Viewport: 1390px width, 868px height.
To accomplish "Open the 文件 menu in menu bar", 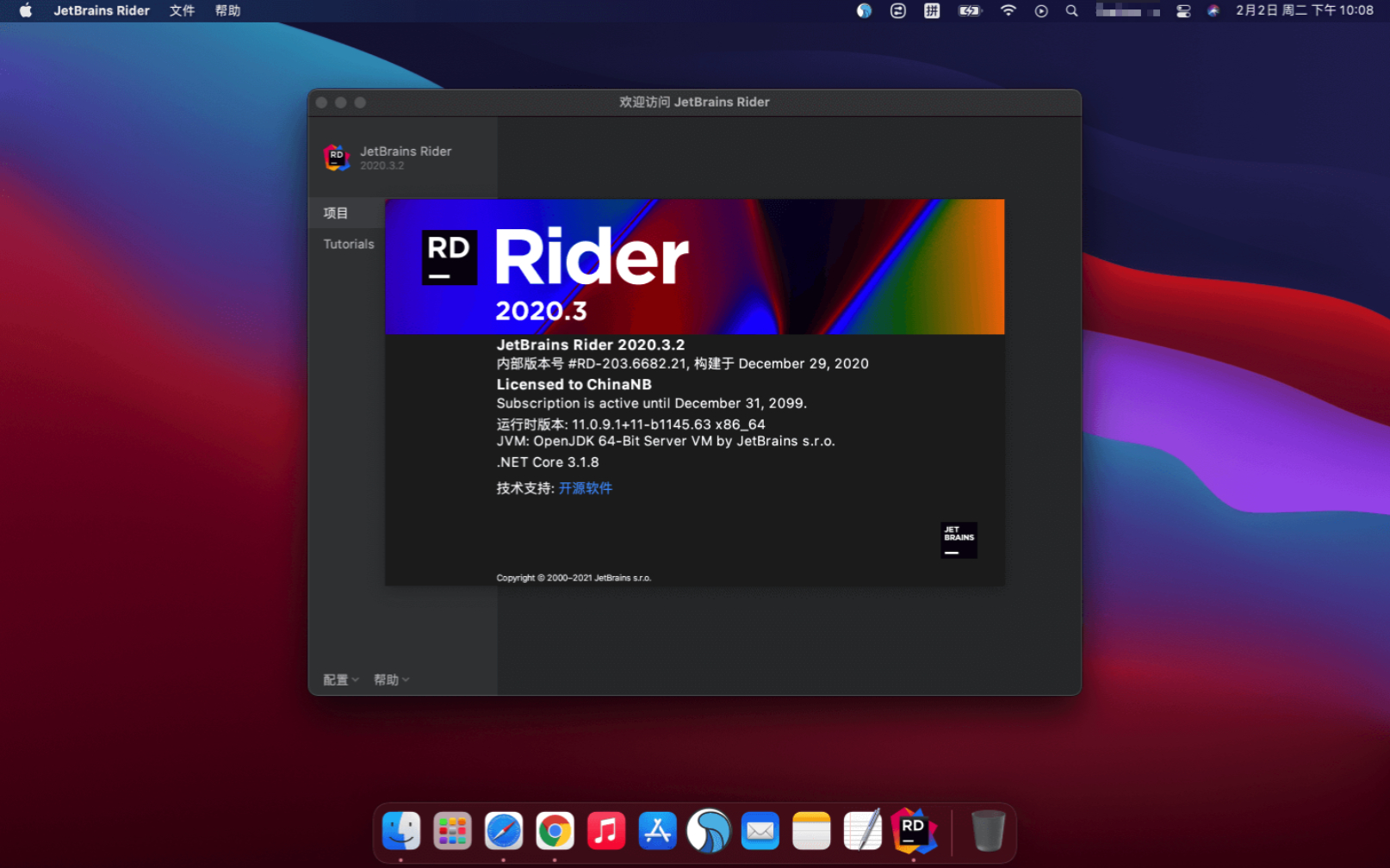I will pyautogui.click(x=182, y=11).
